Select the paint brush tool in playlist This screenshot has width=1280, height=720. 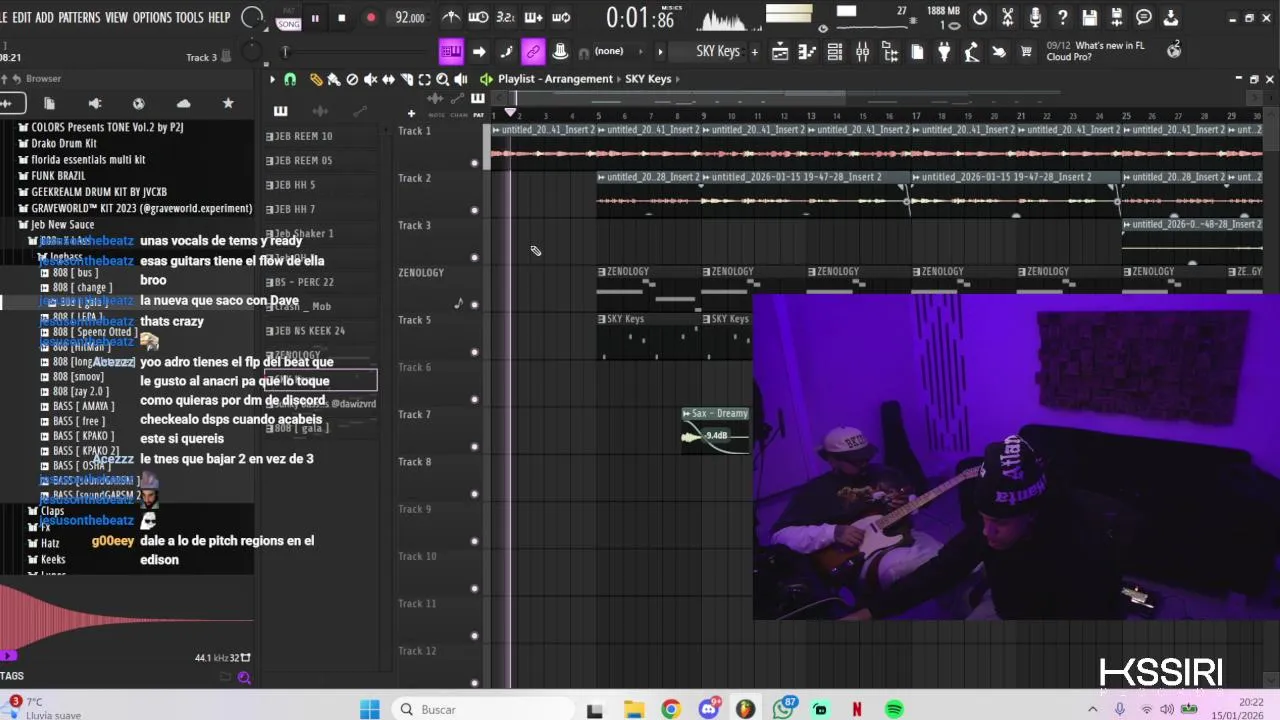pos(334,79)
